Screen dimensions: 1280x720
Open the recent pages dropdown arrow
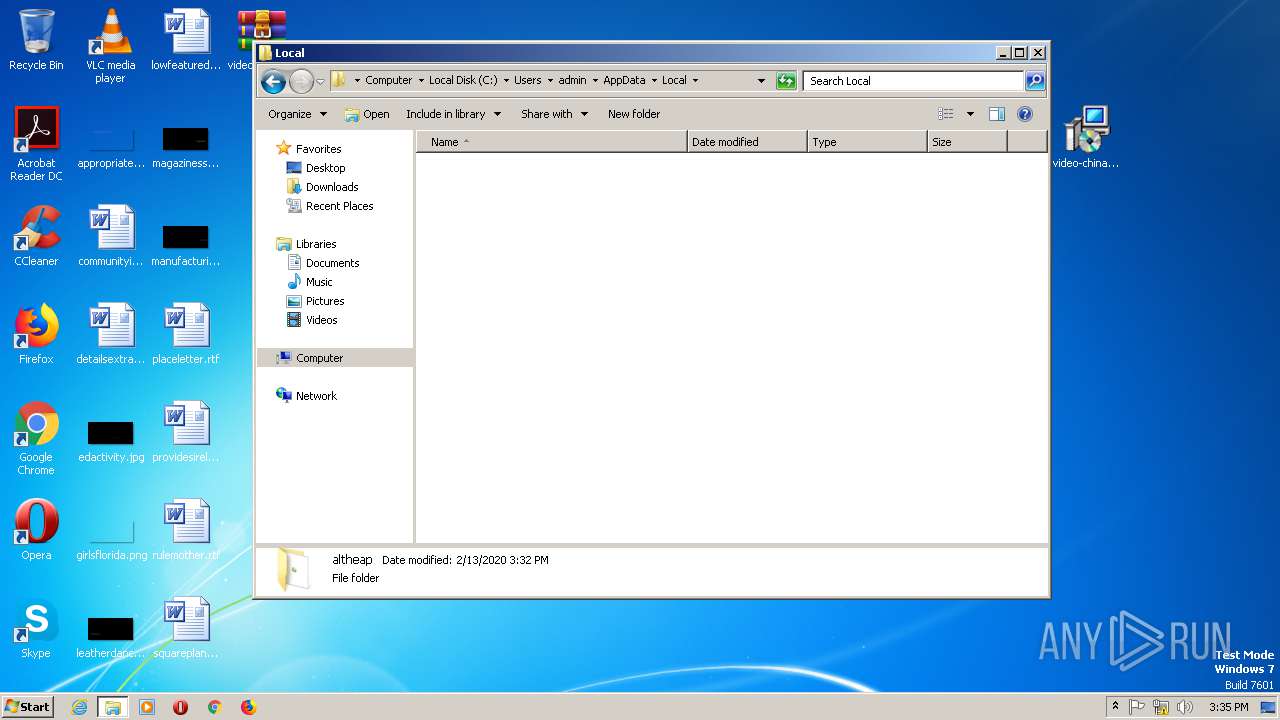point(320,81)
